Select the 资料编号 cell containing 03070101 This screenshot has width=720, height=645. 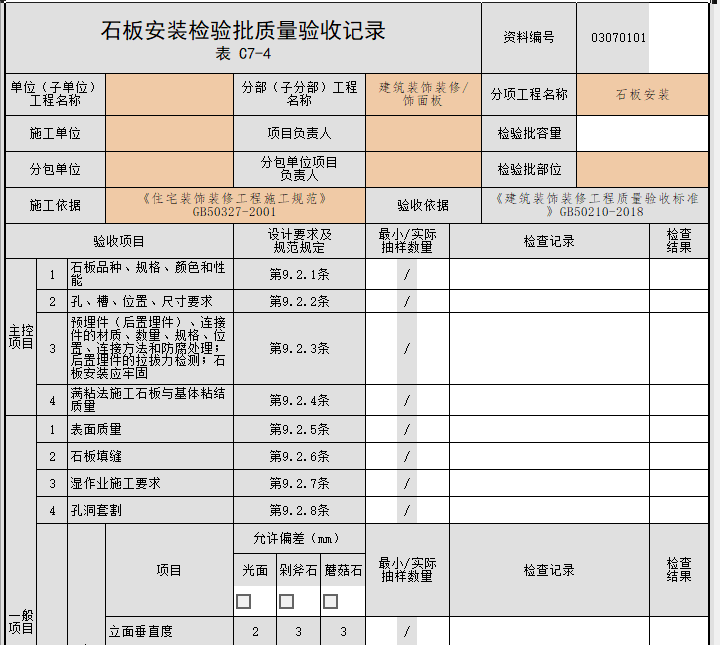click(x=618, y=38)
